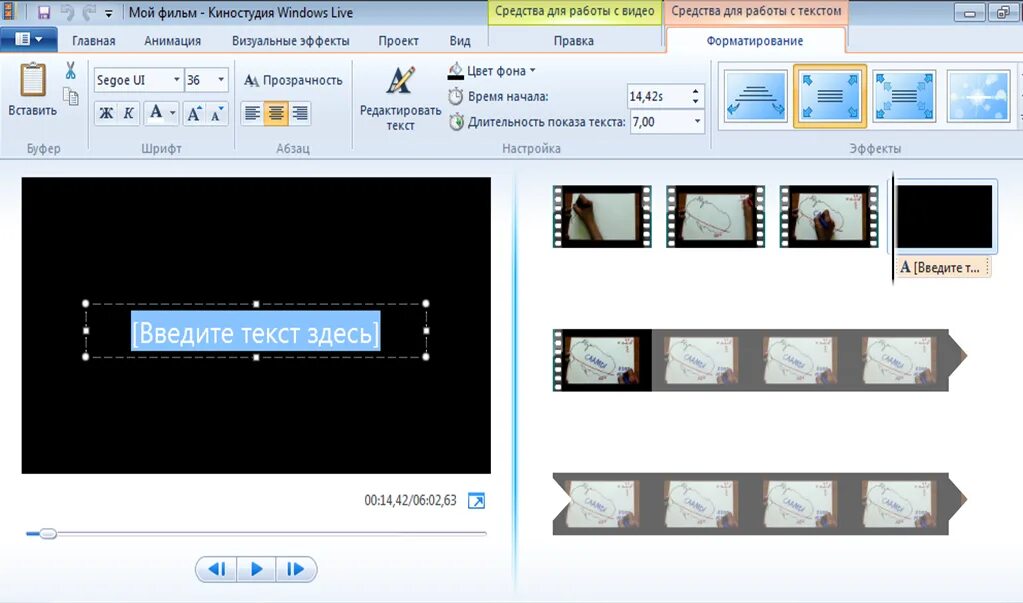Viewport: 1023px width, 603px height.
Task: Play the video preview
Action: (256, 569)
